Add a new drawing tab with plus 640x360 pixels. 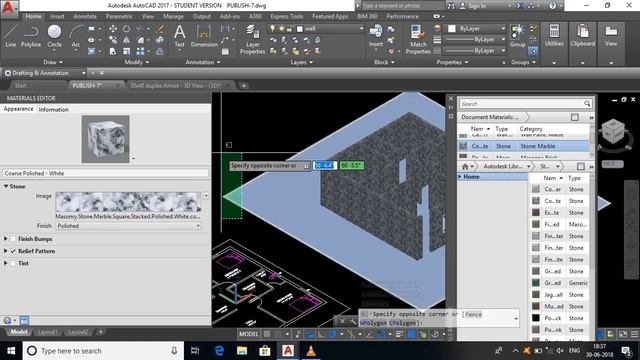(x=244, y=85)
